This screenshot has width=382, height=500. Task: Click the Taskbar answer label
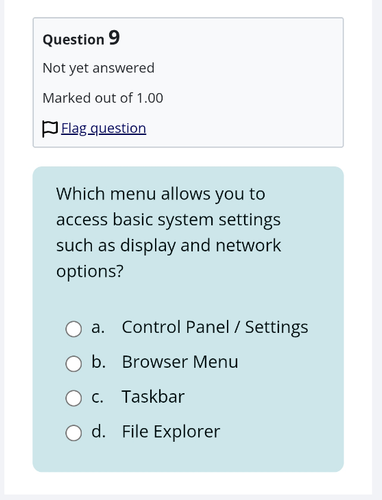pyautogui.click(x=153, y=397)
